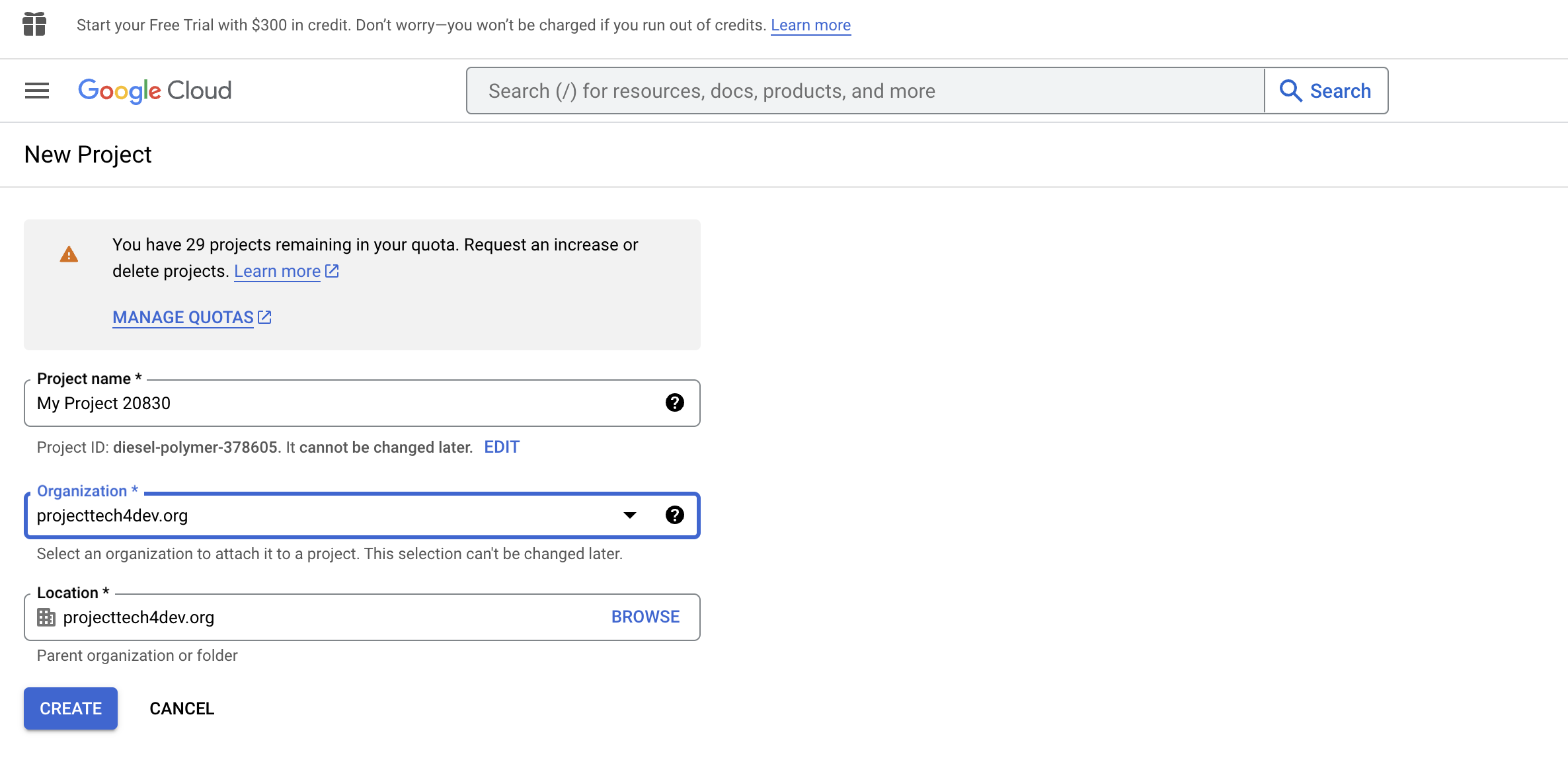1568x760 pixels.
Task: Open the Organization projecttech4dev.org combo box
Action: pos(362,515)
